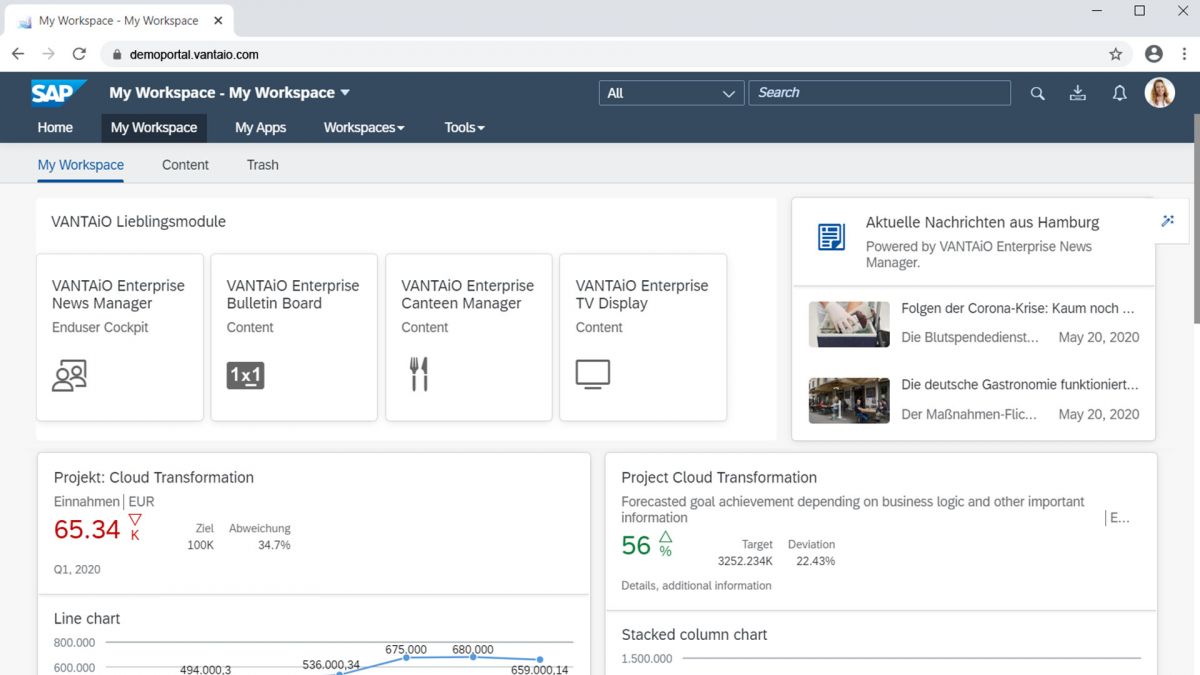The height and width of the screenshot is (675, 1200).
Task: Click the Stacked column chart heading
Action: (x=694, y=635)
